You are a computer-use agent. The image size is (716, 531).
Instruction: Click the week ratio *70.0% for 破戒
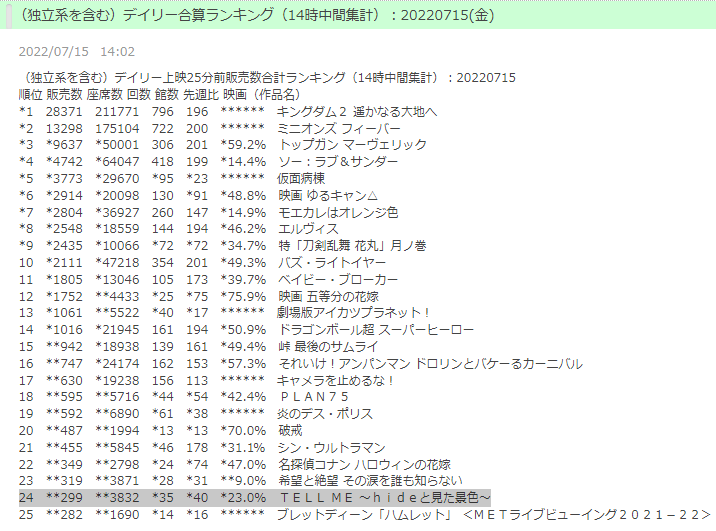tap(243, 431)
